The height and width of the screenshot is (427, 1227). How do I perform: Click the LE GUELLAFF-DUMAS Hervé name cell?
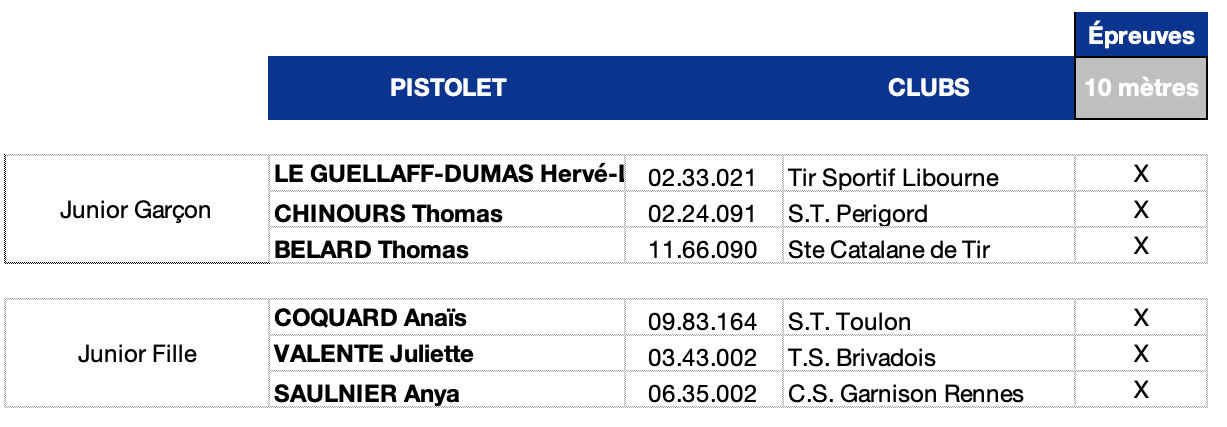click(448, 175)
